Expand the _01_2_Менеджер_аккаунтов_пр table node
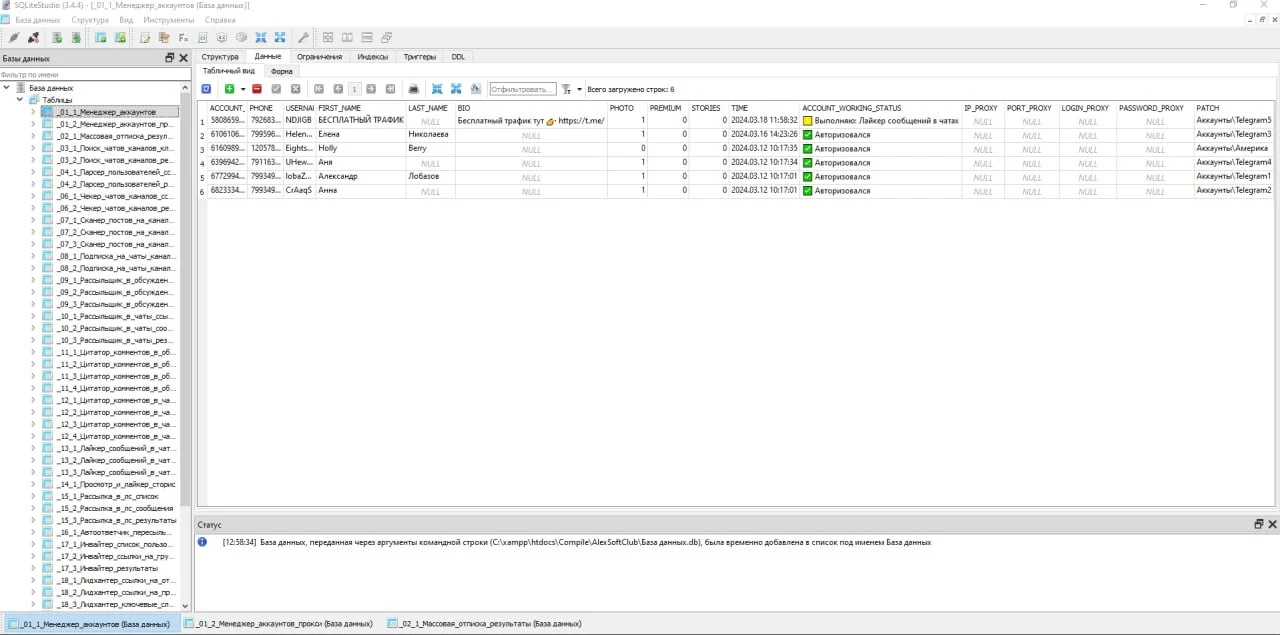 pos(33,124)
